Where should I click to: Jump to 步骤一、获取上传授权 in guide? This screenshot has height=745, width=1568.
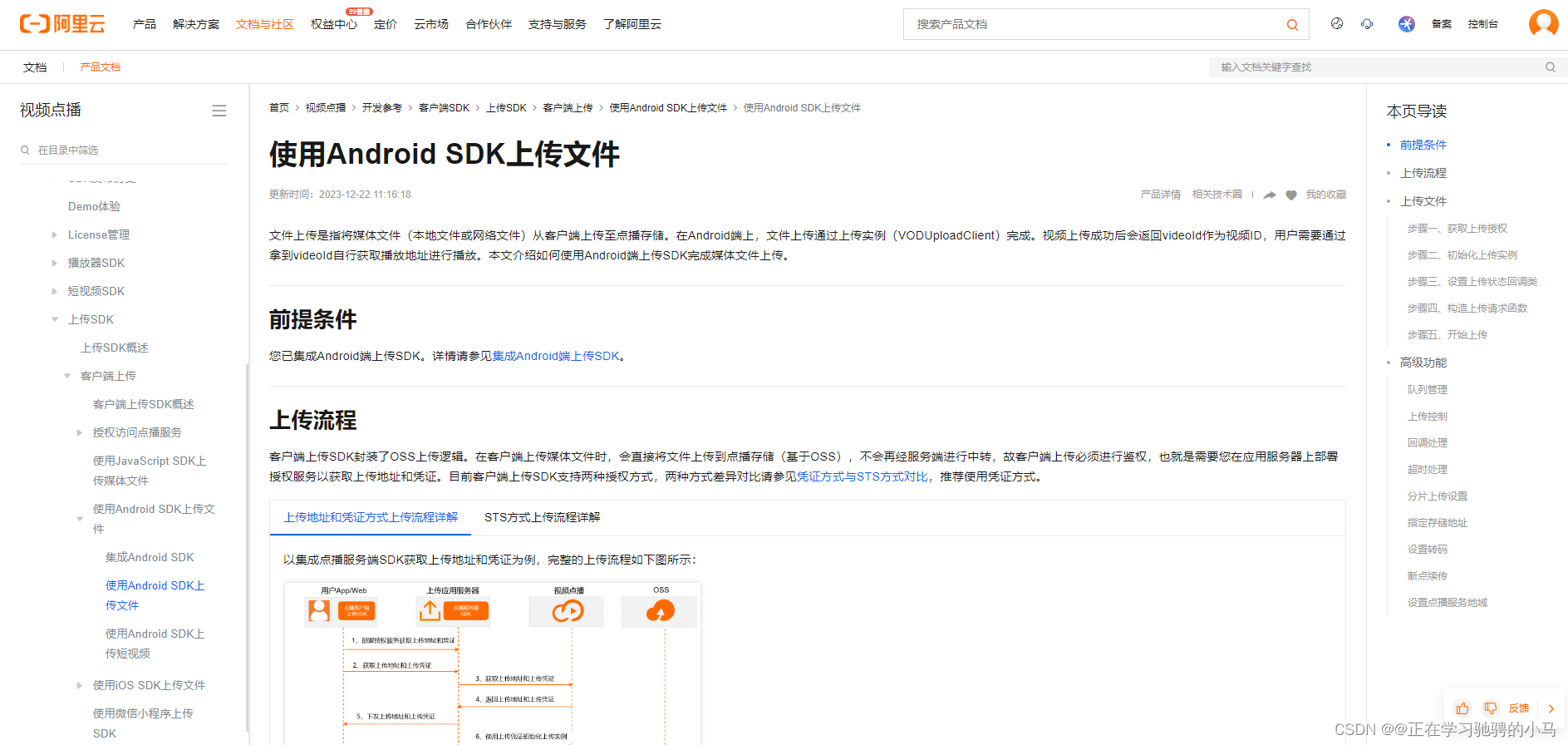point(1457,229)
